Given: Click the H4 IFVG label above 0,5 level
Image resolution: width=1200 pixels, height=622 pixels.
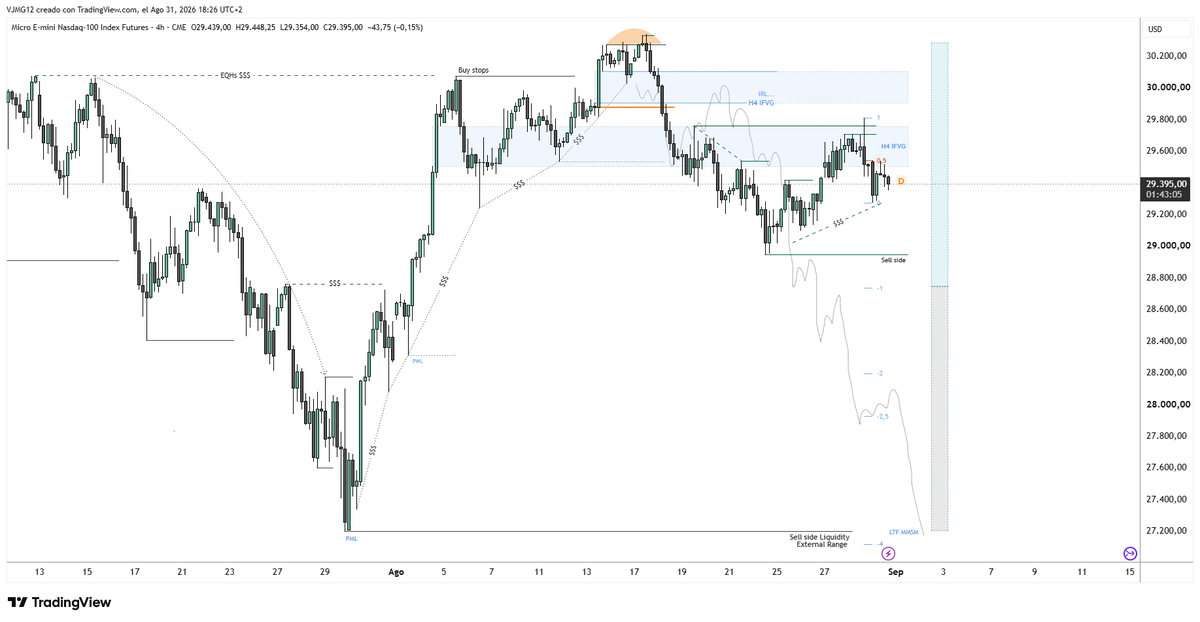Looking at the screenshot, I should [893, 146].
